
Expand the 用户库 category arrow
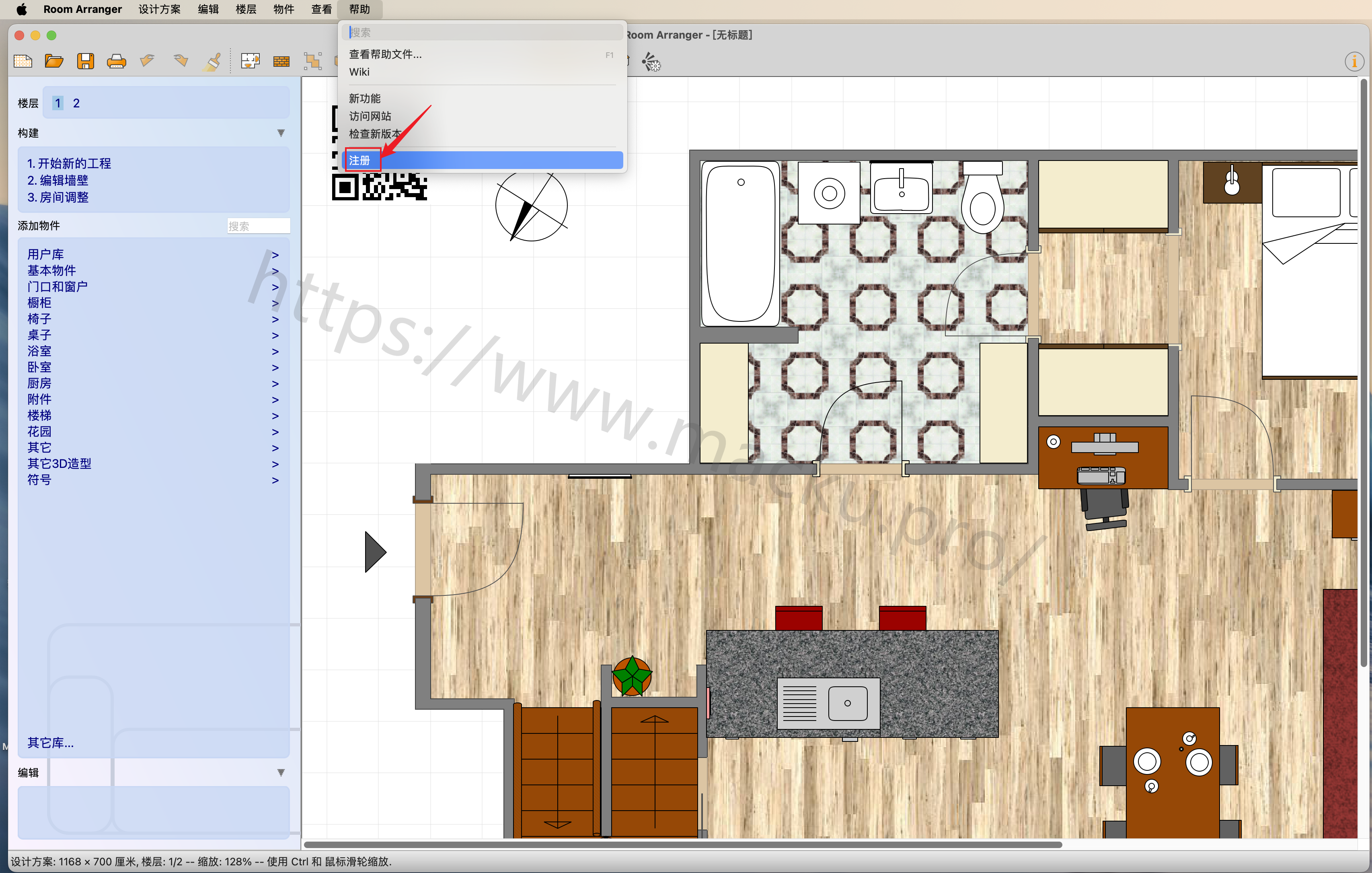(x=275, y=255)
